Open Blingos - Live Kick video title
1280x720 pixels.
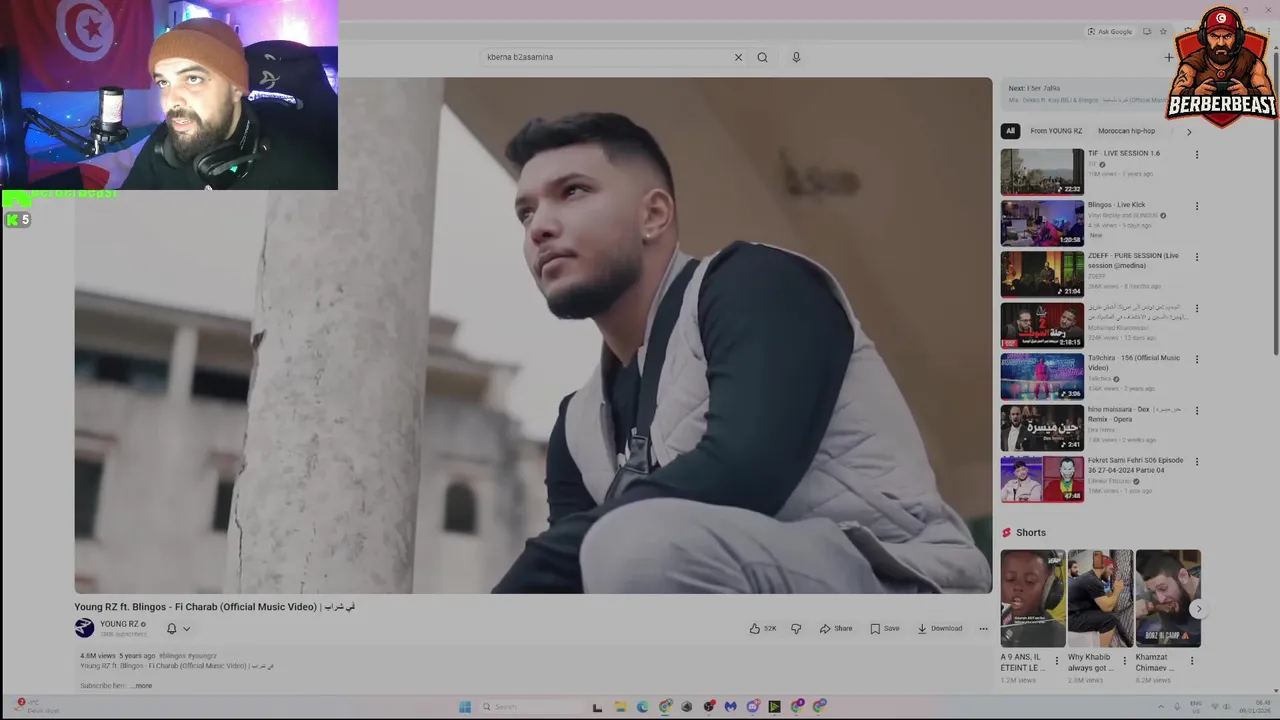1117,204
